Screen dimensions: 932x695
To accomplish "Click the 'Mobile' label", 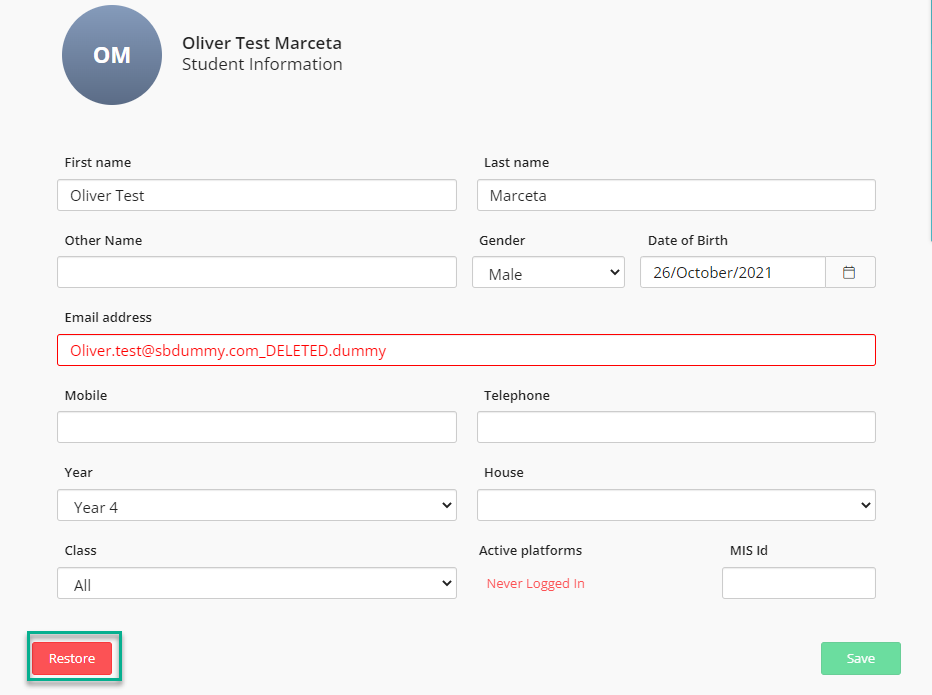I will (86, 395).
